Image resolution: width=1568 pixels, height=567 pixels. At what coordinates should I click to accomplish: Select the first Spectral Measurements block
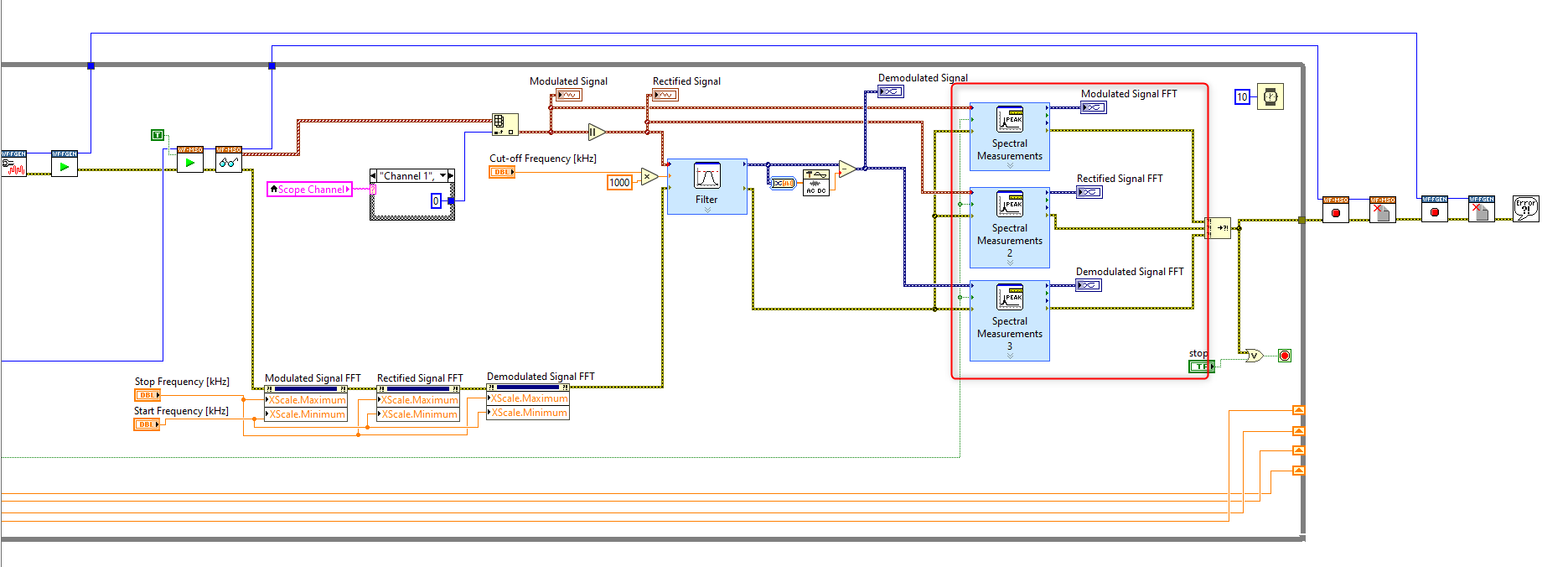coord(1009,137)
